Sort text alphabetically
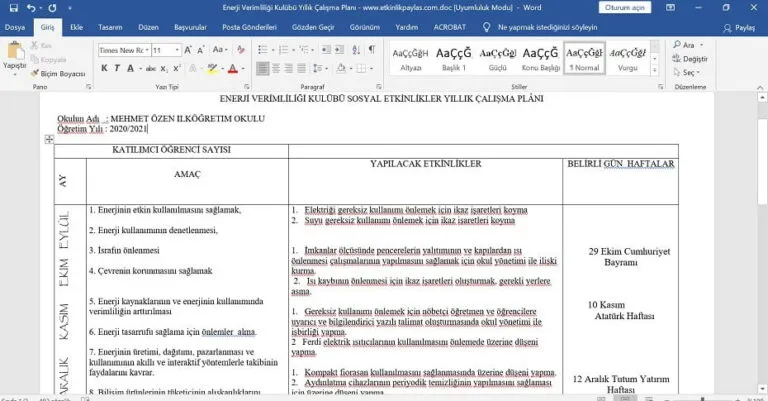This screenshot has width=768, height=401. point(356,50)
